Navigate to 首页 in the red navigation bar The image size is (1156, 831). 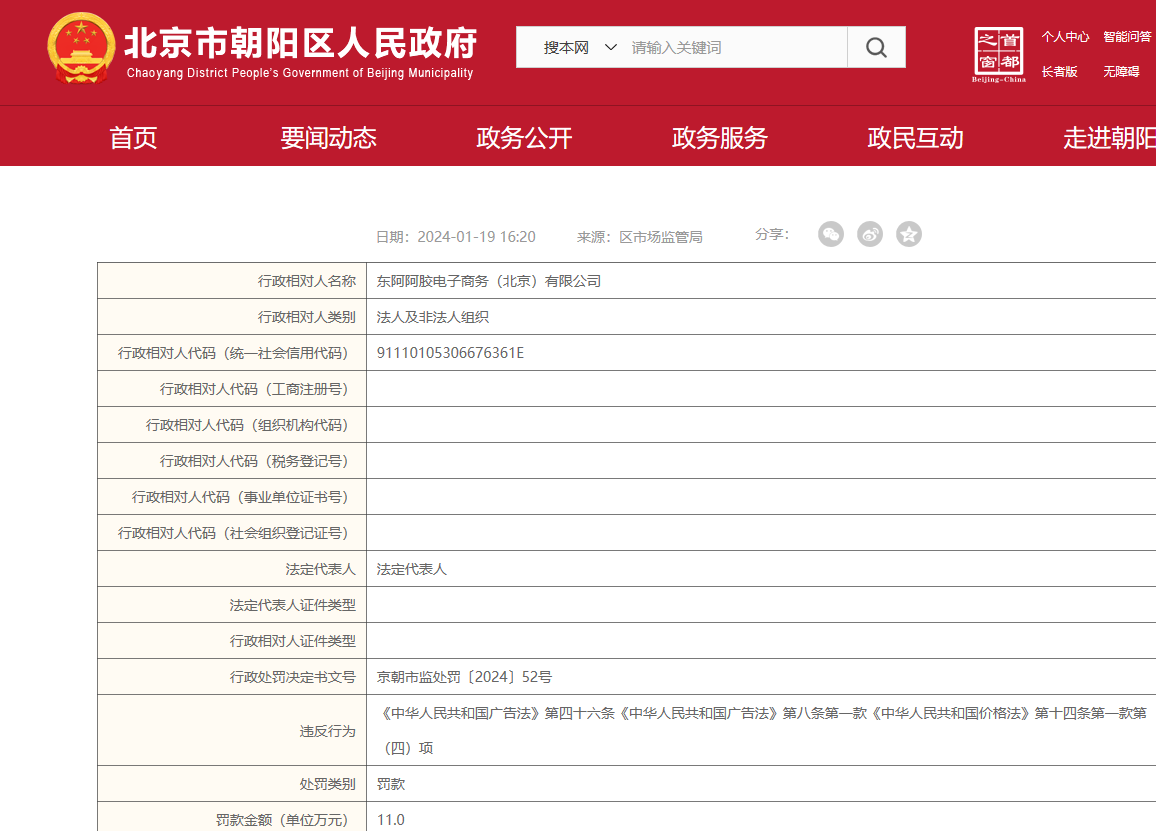point(133,137)
